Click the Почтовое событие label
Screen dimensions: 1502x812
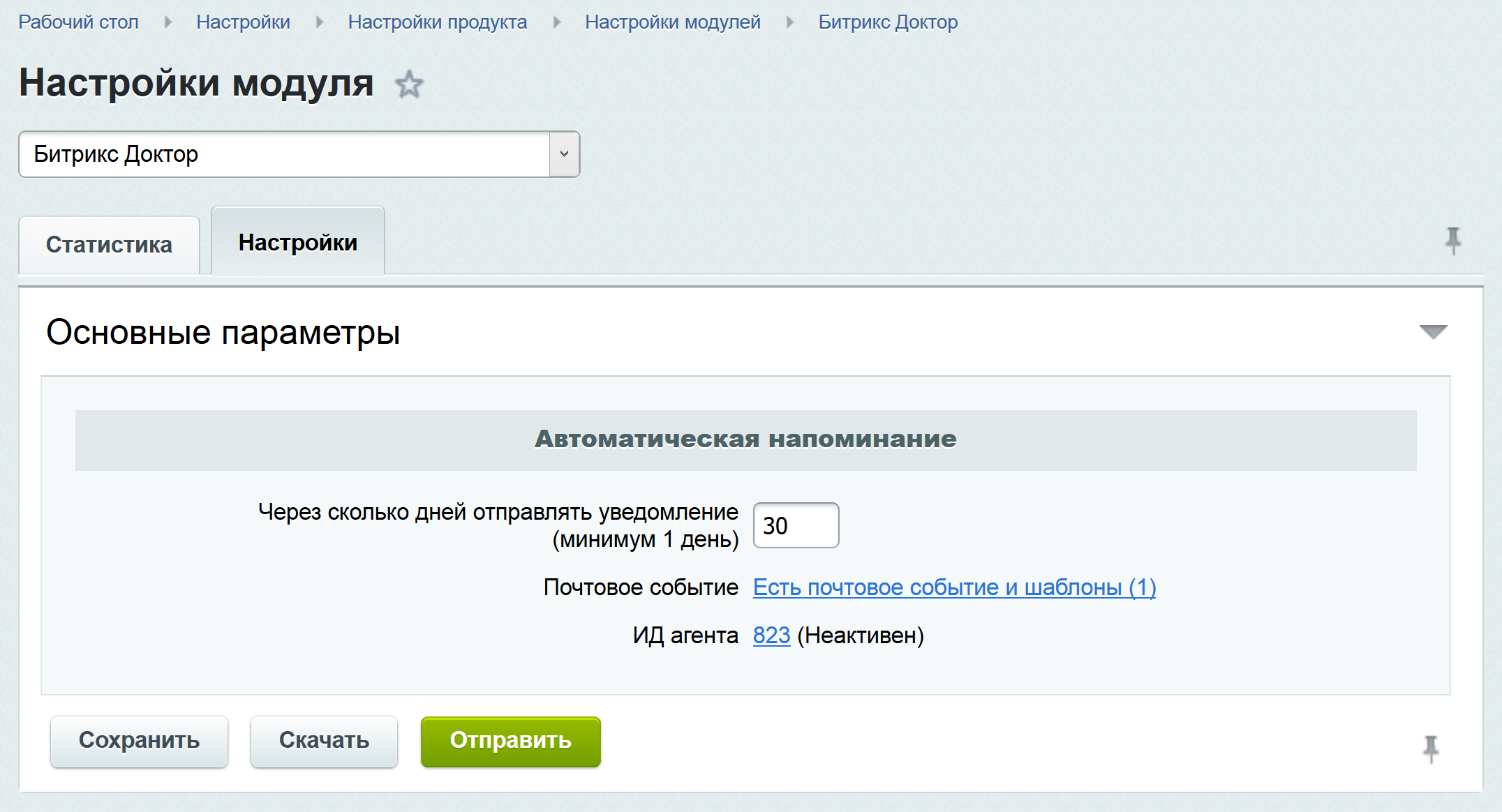pyautogui.click(x=641, y=587)
